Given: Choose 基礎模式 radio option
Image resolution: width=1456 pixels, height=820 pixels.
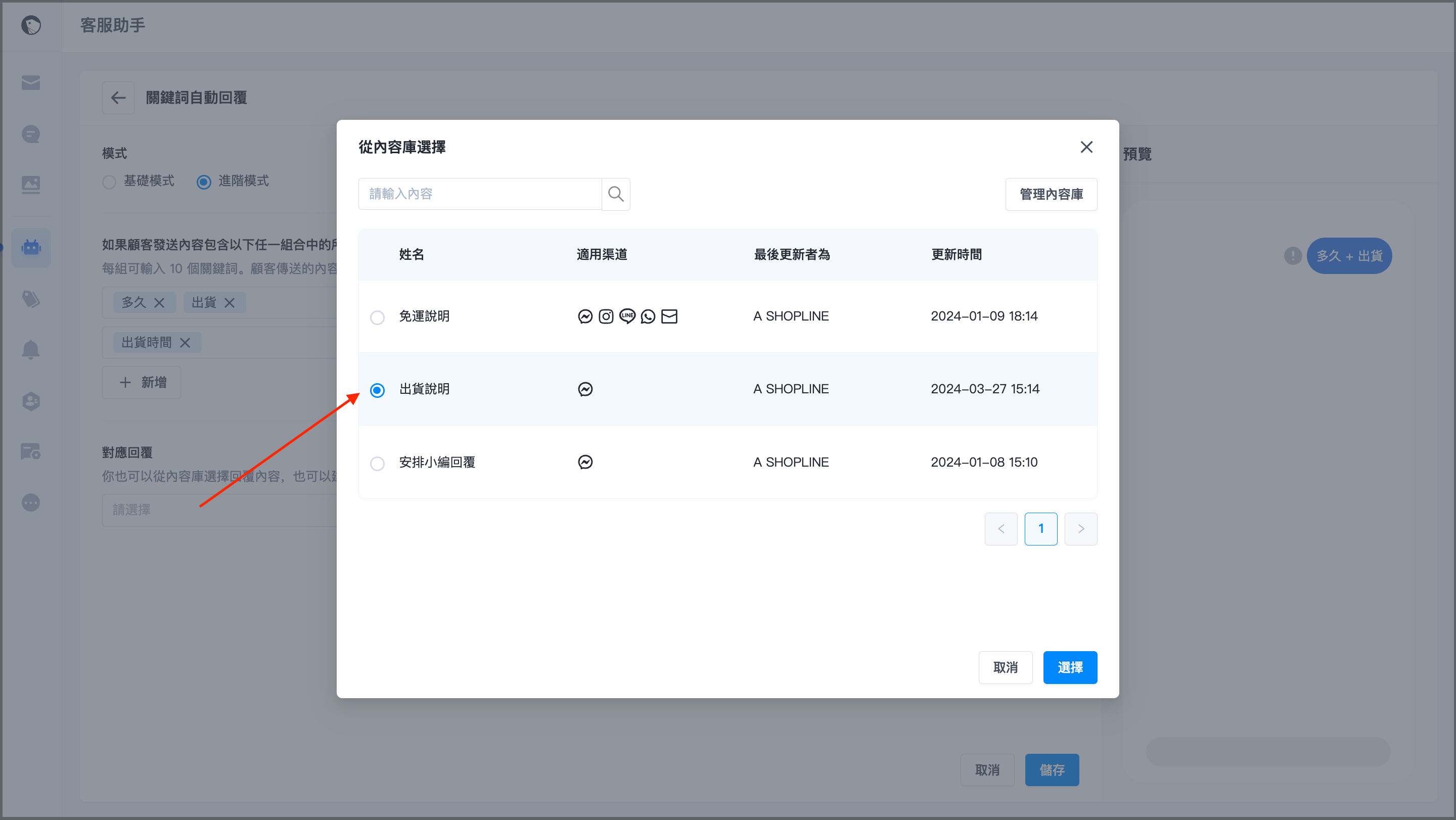Looking at the screenshot, I should point(109,182).
